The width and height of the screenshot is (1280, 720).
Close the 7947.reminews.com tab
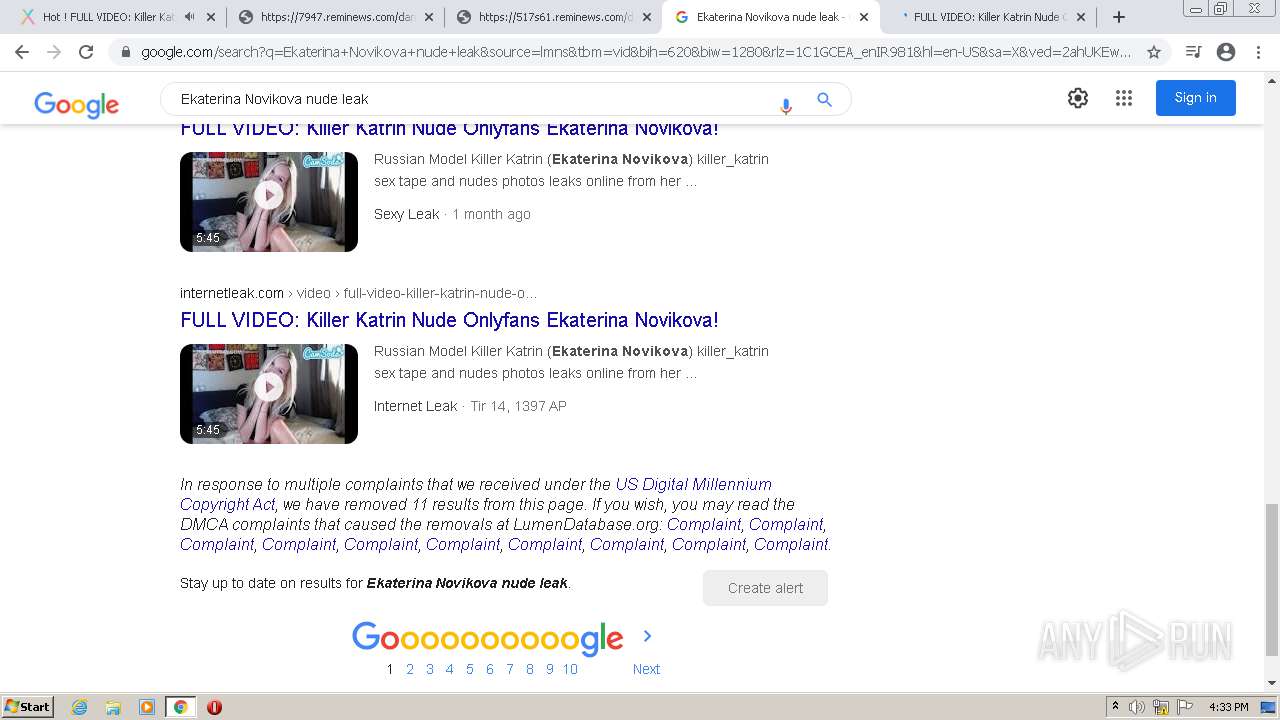click(x=428, y=17)
